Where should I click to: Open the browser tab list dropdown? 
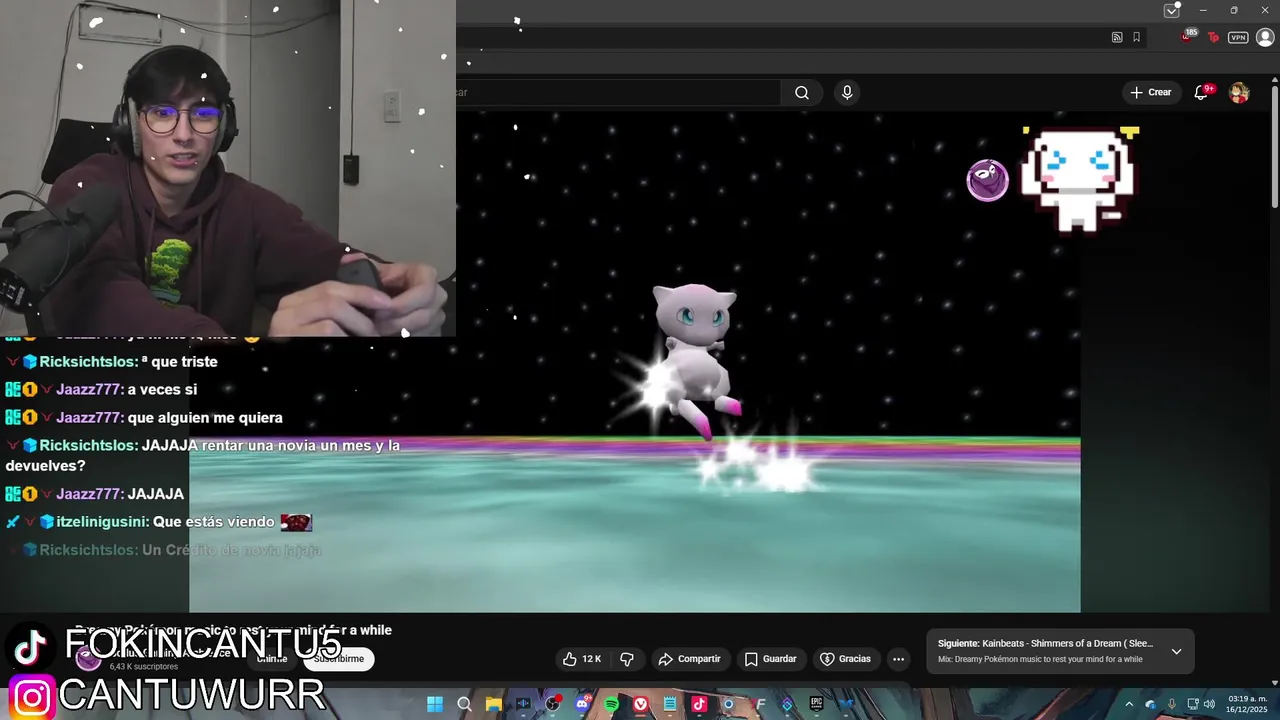[x=1171, y=10]
